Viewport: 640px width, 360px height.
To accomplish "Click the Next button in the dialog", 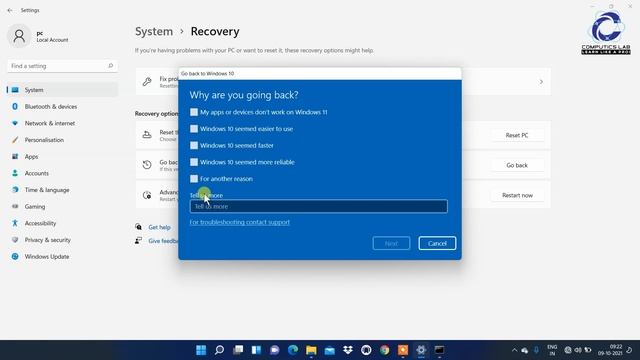I will tap(391, 243).
